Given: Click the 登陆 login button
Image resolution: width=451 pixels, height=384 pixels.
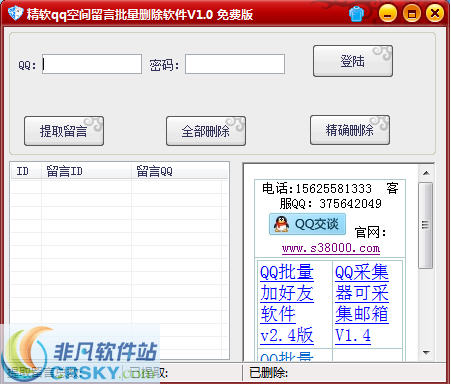Looking at the screenshot, I should click(x=353, y=61).
